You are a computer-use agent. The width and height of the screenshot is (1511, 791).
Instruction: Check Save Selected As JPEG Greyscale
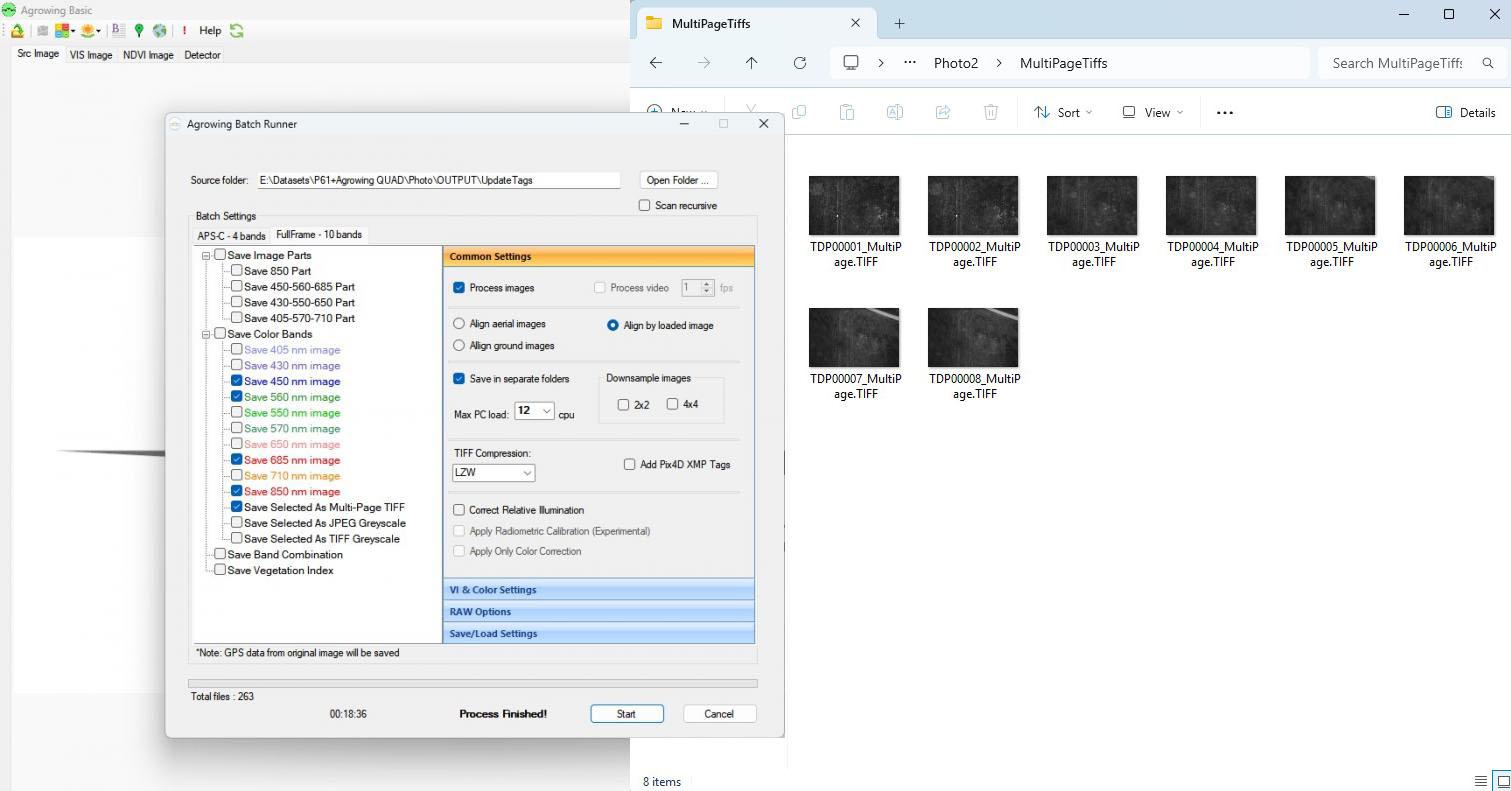237,523
